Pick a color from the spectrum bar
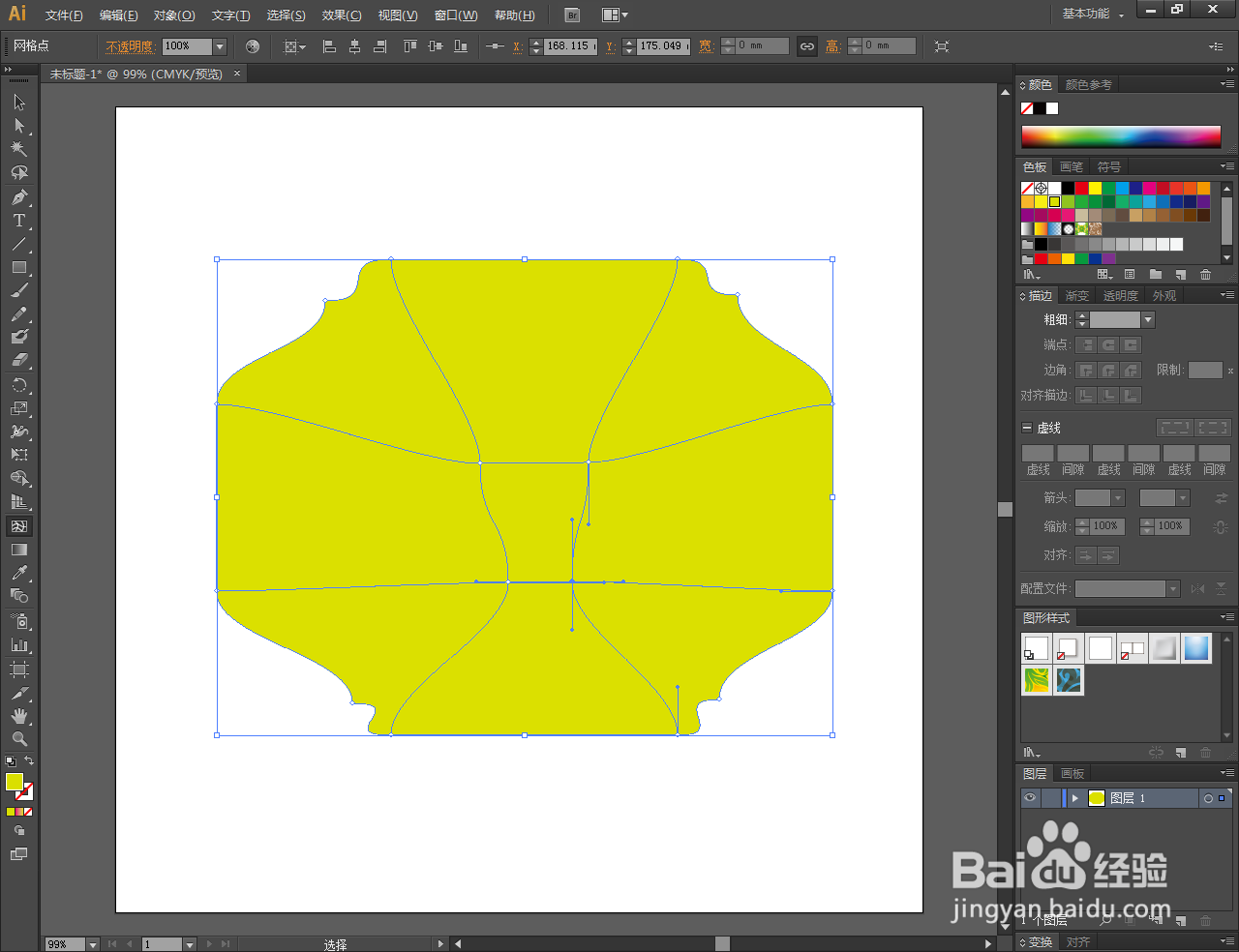This screenshot has width=1239, height=952. pos(1121,136)
